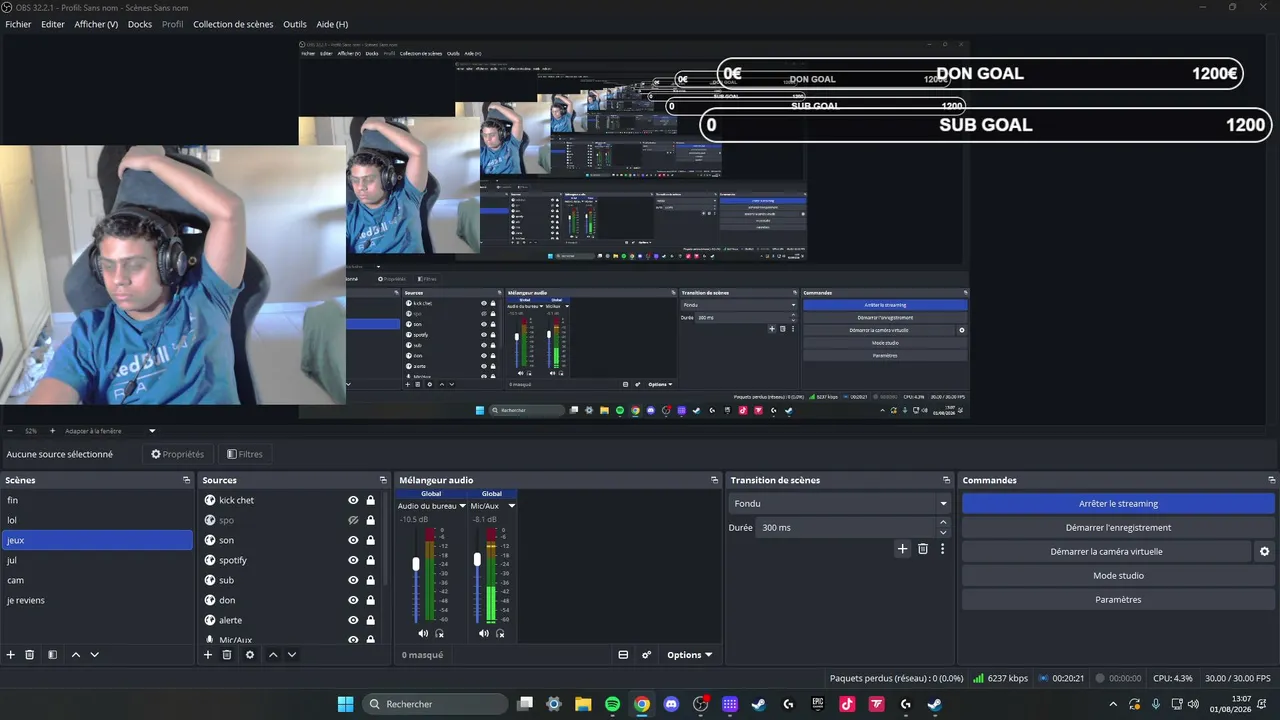Open the Afficher (V) menu
Screen dimensions: 1280x720
tap(96, 24)
